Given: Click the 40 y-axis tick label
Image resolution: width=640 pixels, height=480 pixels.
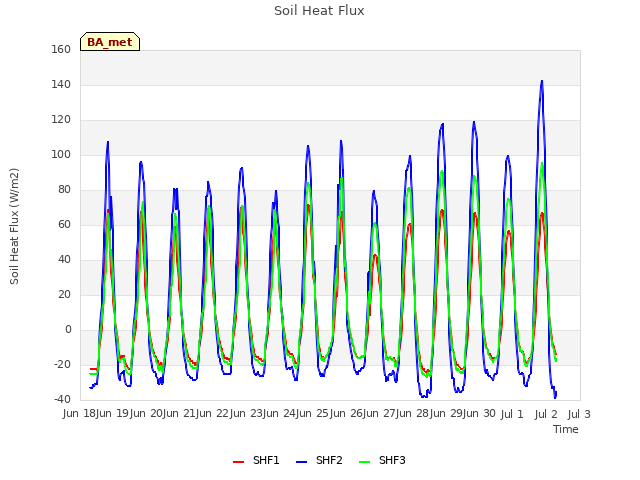Looking at the screenshot, I should pyautogui.click(x=64, y=260).
